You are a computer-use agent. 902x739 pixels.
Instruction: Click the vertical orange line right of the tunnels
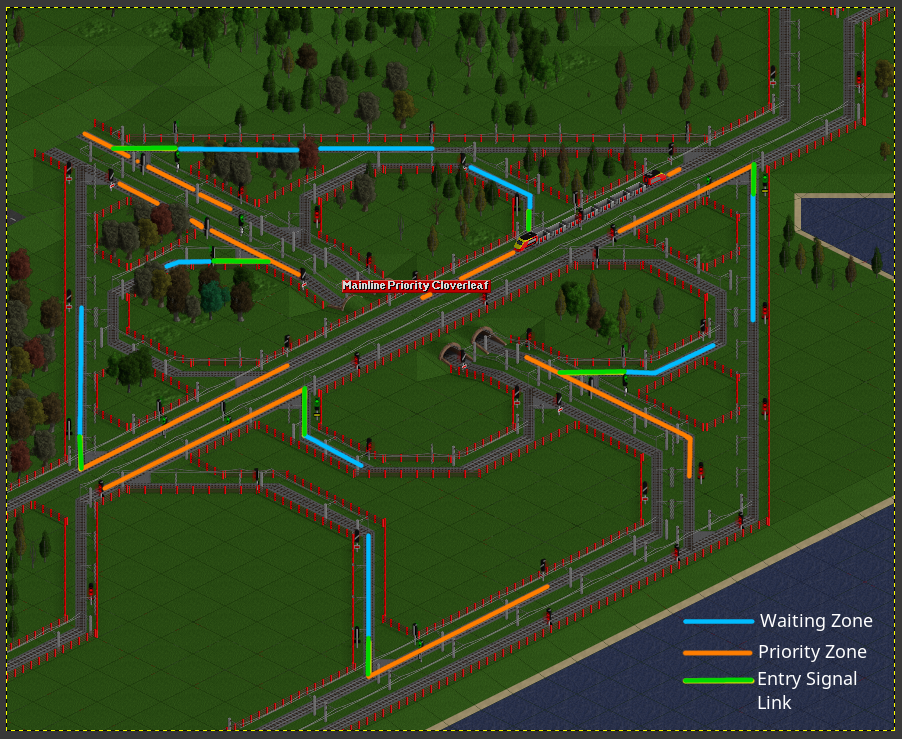coord(690,457)
